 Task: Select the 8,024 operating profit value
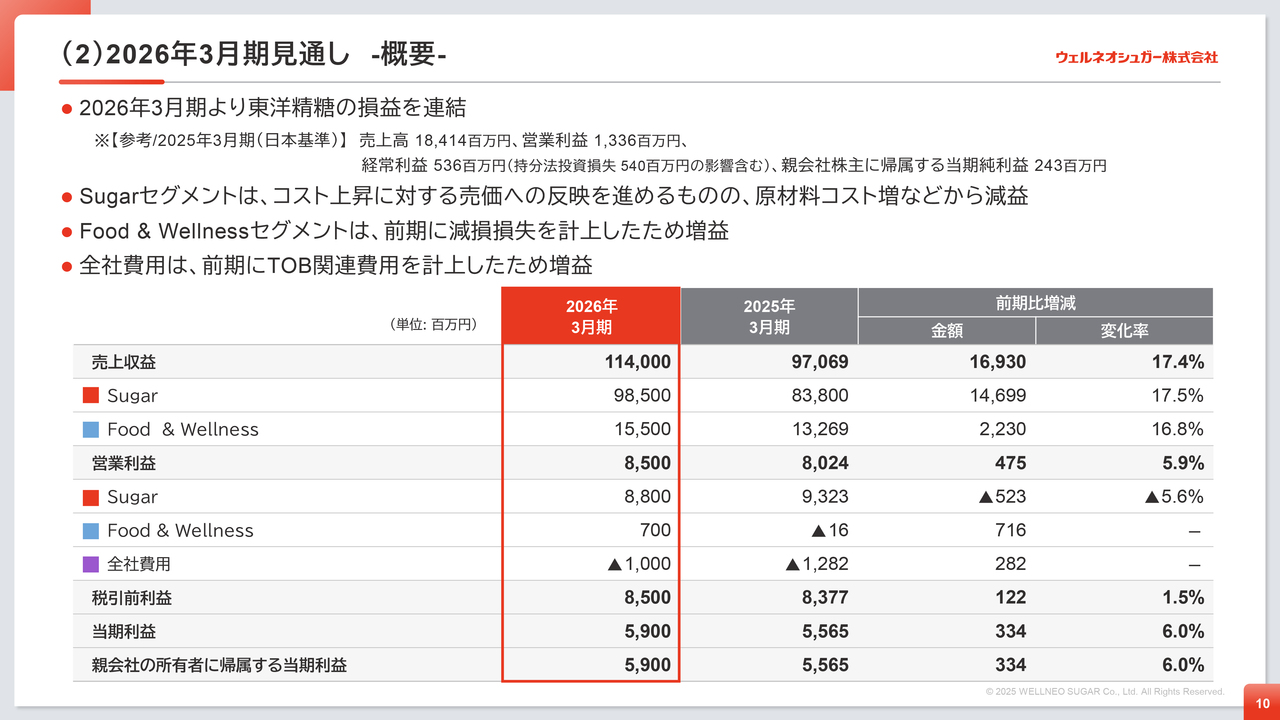coord(825,464)
